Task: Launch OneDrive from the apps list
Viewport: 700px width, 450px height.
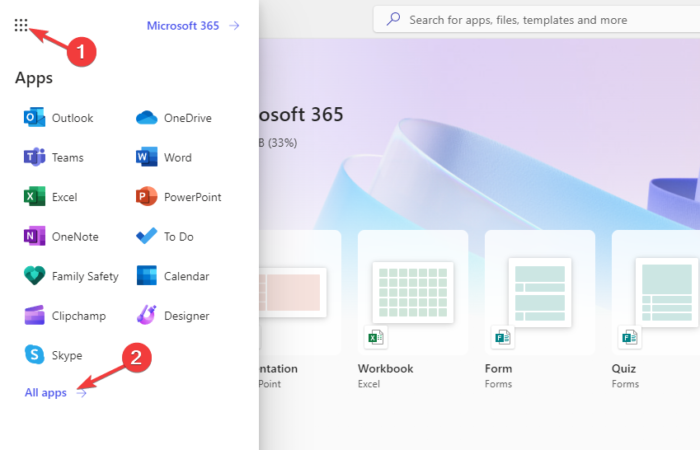Action: click(174, 118)
